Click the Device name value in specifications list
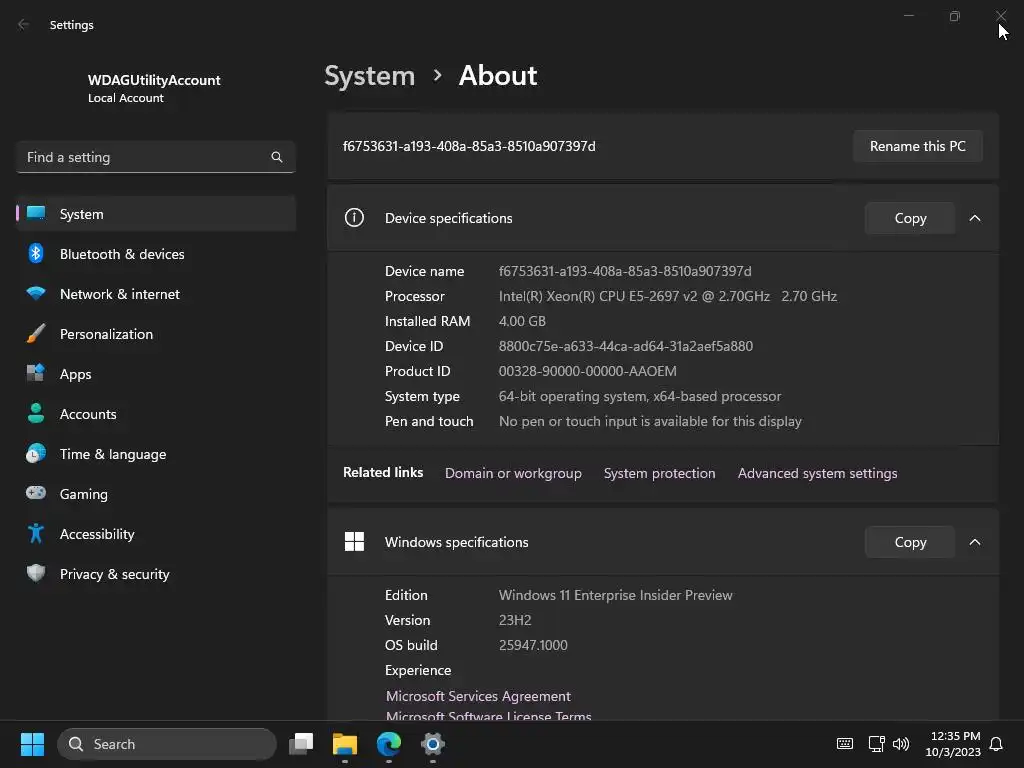The height and width of the screenshot is (768, 1024). 625,271
